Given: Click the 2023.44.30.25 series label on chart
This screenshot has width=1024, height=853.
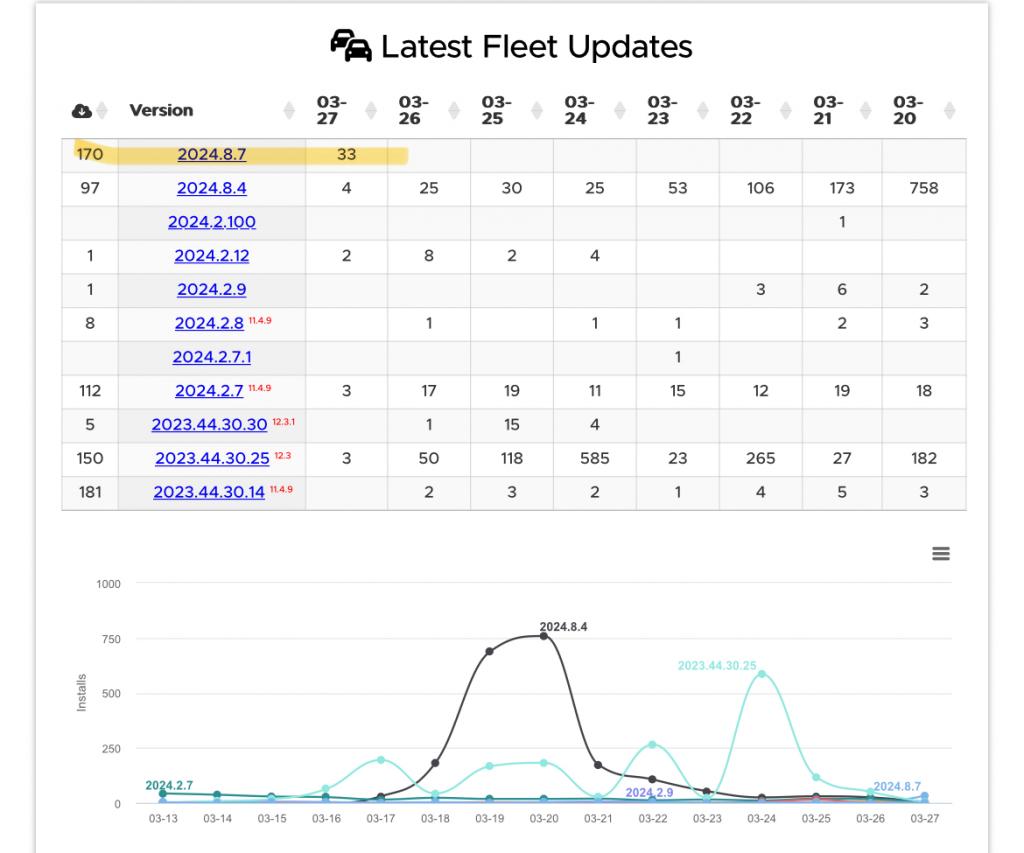Looking at the screenshot, I should [x=716, y=666].
